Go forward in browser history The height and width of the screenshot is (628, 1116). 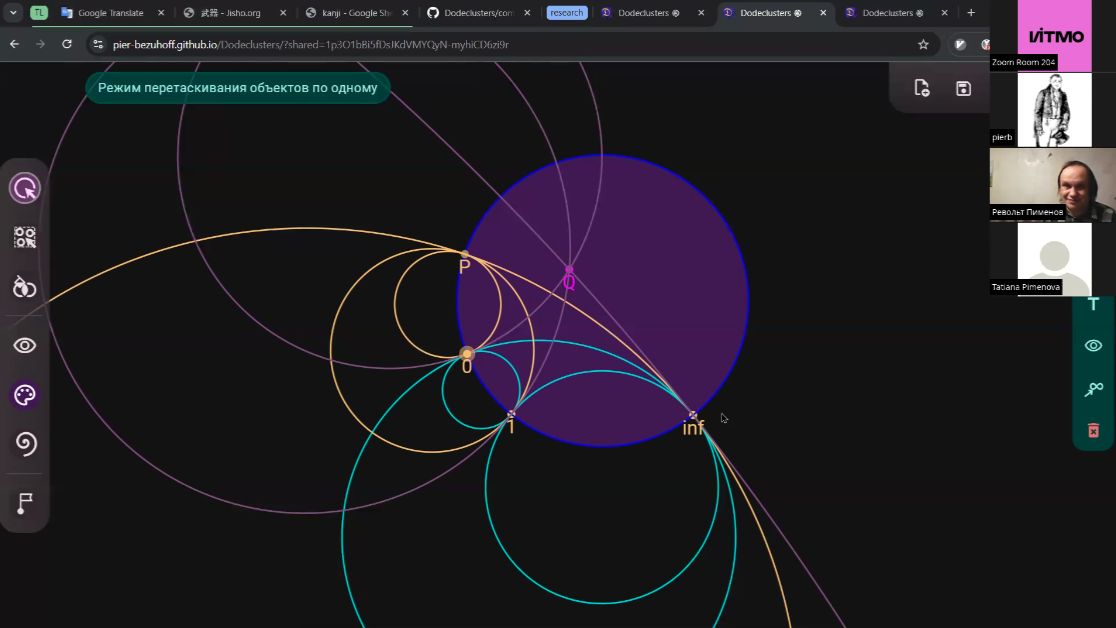tap(41, 44)
